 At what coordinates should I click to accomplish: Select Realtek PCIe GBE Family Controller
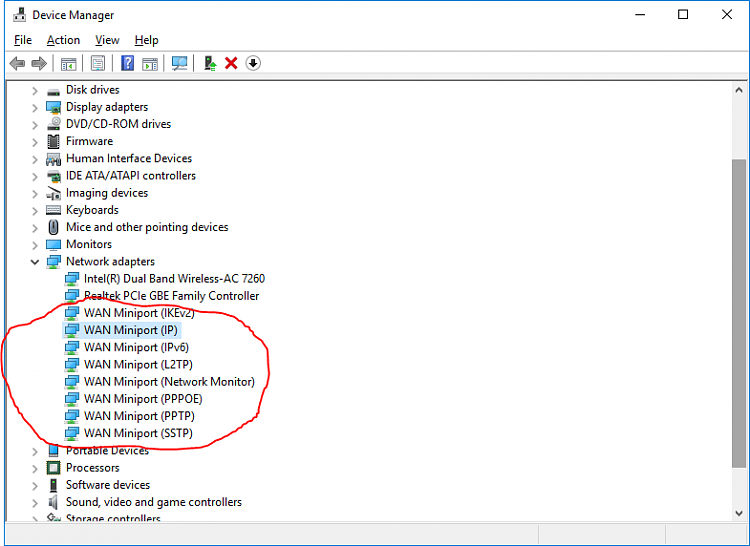tap(171, 296)
